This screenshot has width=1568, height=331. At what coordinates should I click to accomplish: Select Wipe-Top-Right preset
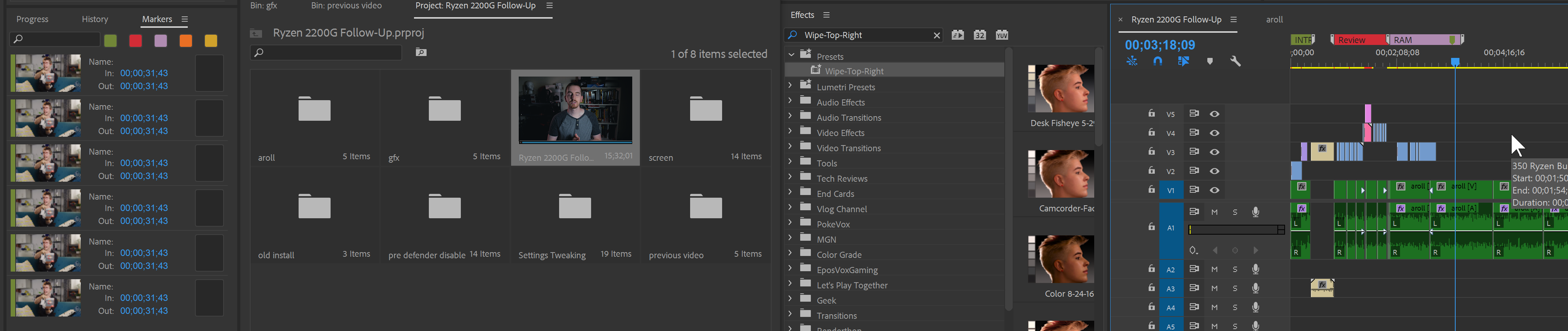point(854,71)
